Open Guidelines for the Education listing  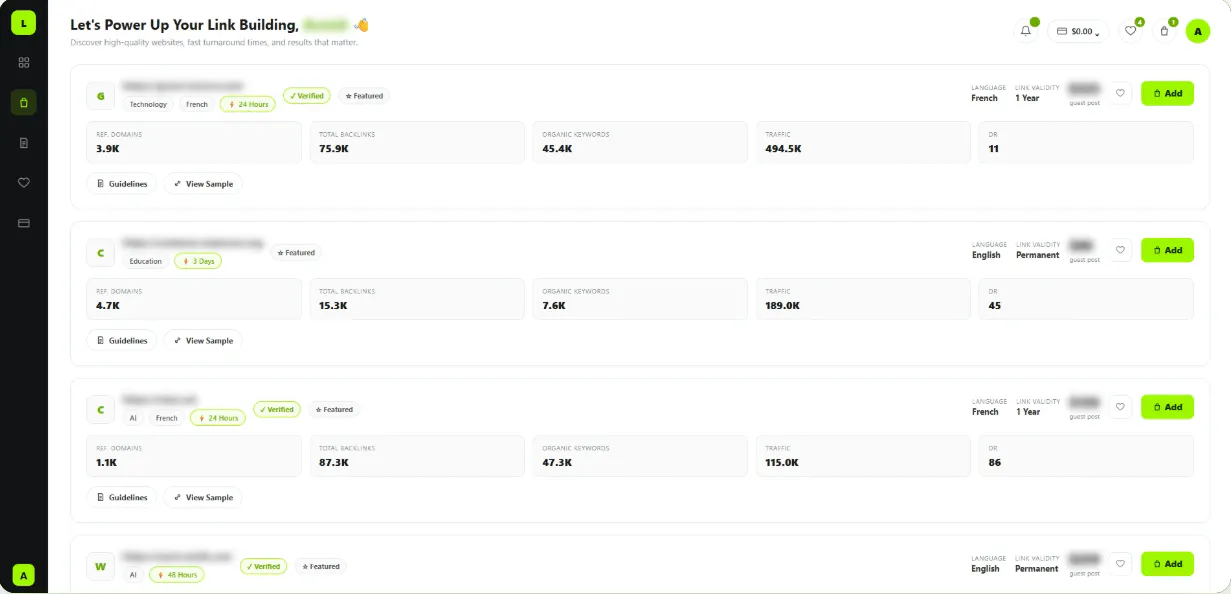[122, 341]
